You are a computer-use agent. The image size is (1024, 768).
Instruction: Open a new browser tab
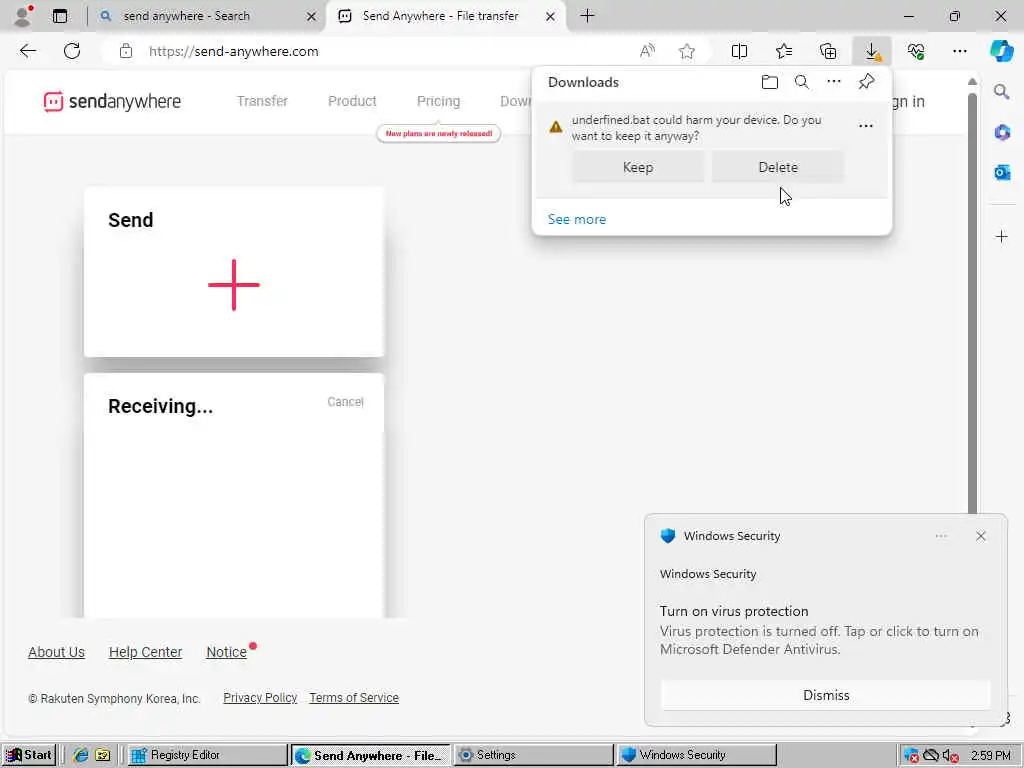tap(587, 16)
